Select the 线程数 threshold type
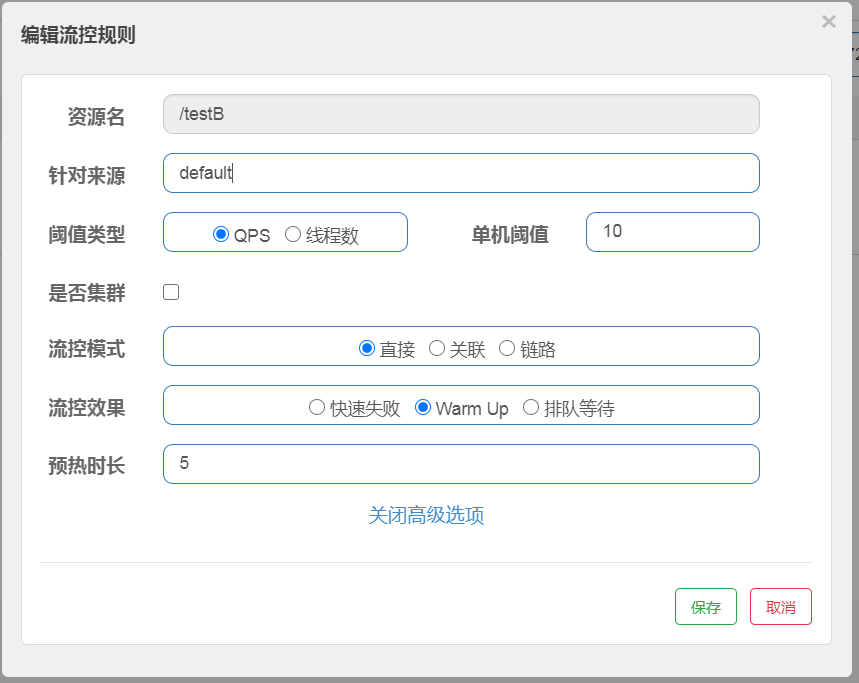 (x=293, y=234)
